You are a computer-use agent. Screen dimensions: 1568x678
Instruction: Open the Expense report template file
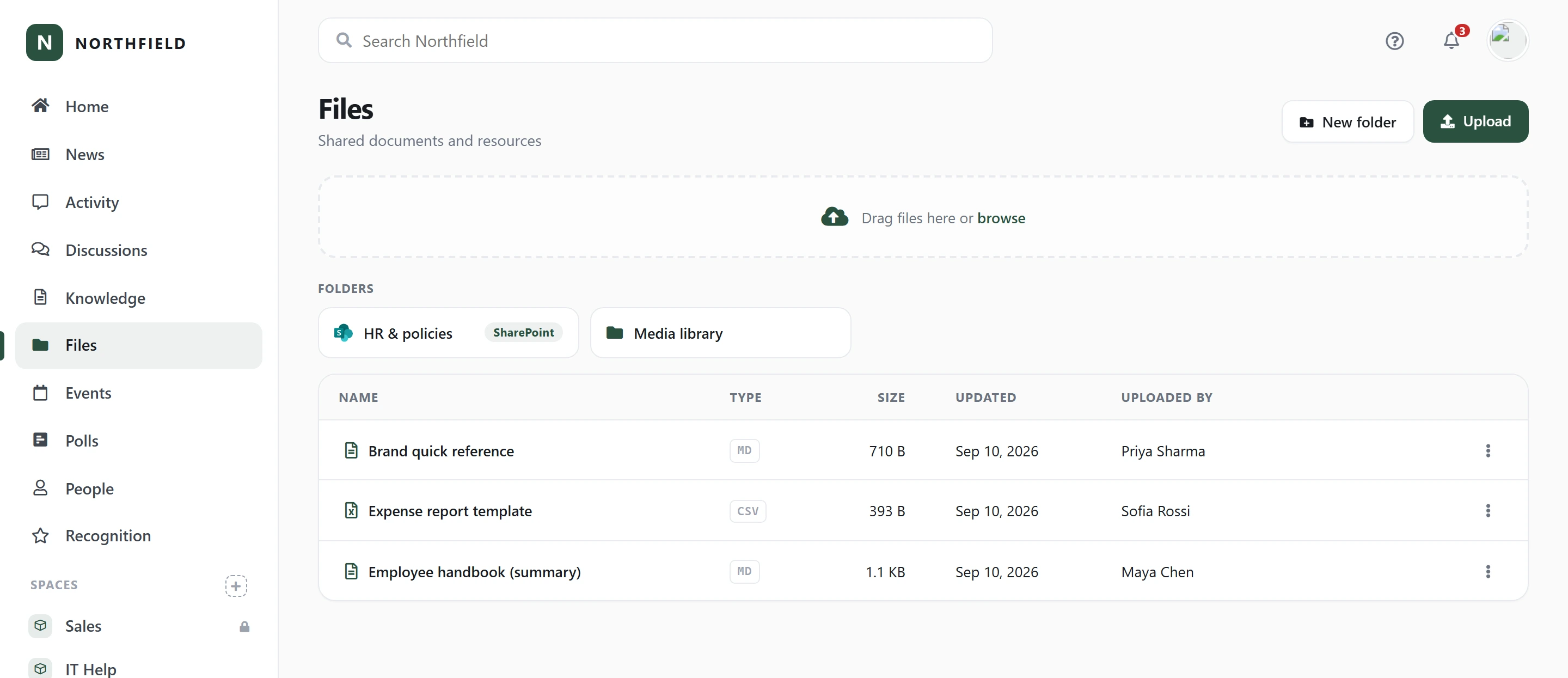click(450, 511)
